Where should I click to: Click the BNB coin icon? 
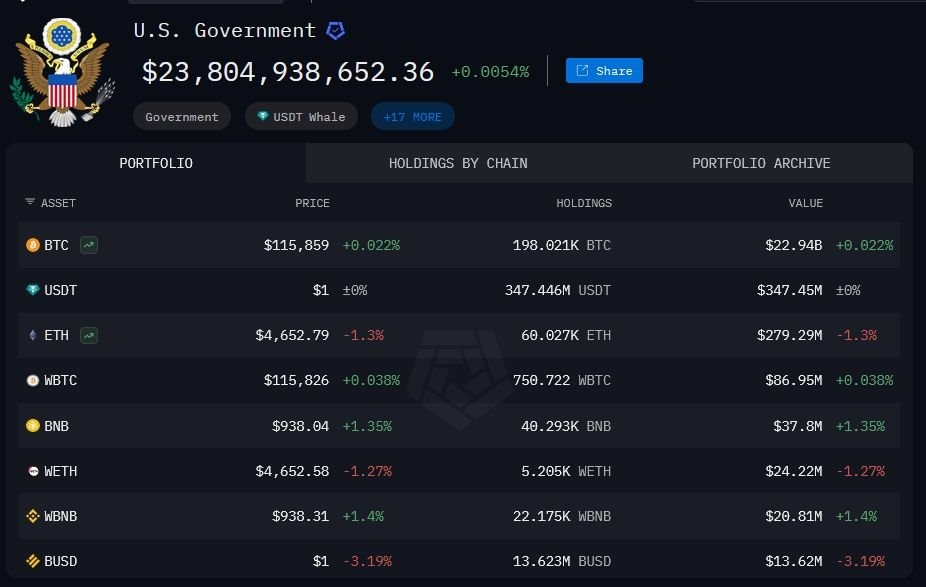[33, 426]
